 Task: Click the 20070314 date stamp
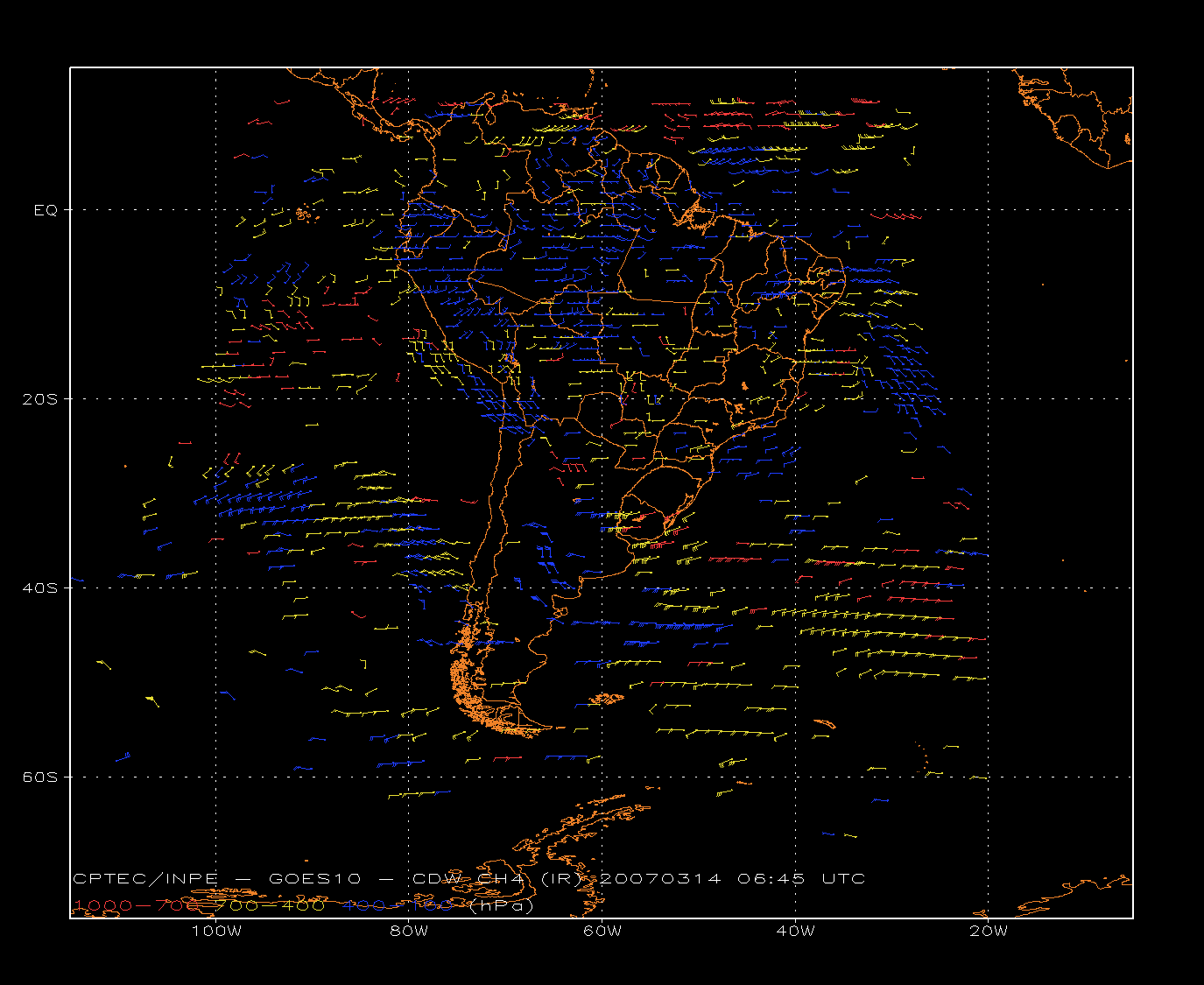coord(661,878)
